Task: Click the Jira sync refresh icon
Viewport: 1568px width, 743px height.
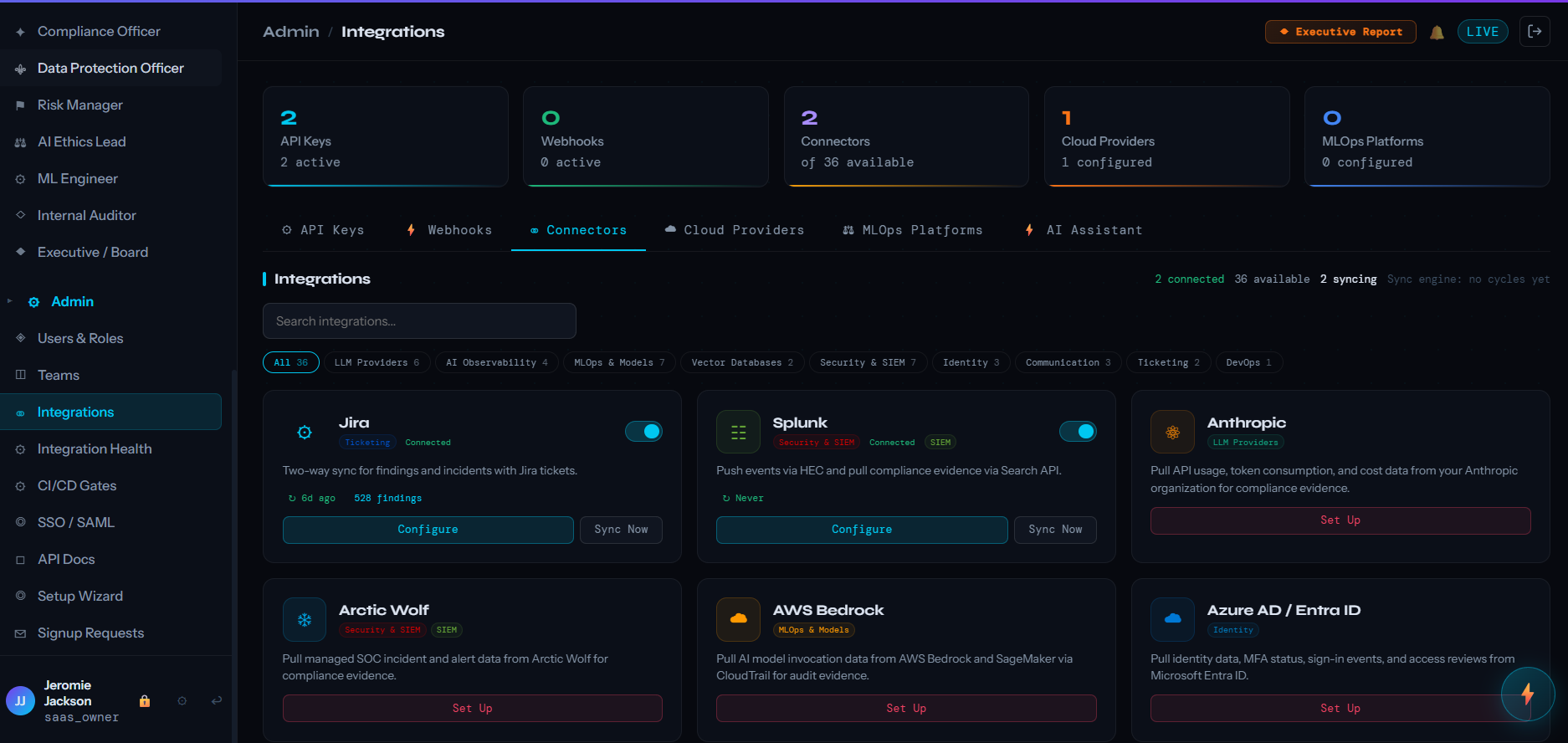Action: click(x=292, y=498)
